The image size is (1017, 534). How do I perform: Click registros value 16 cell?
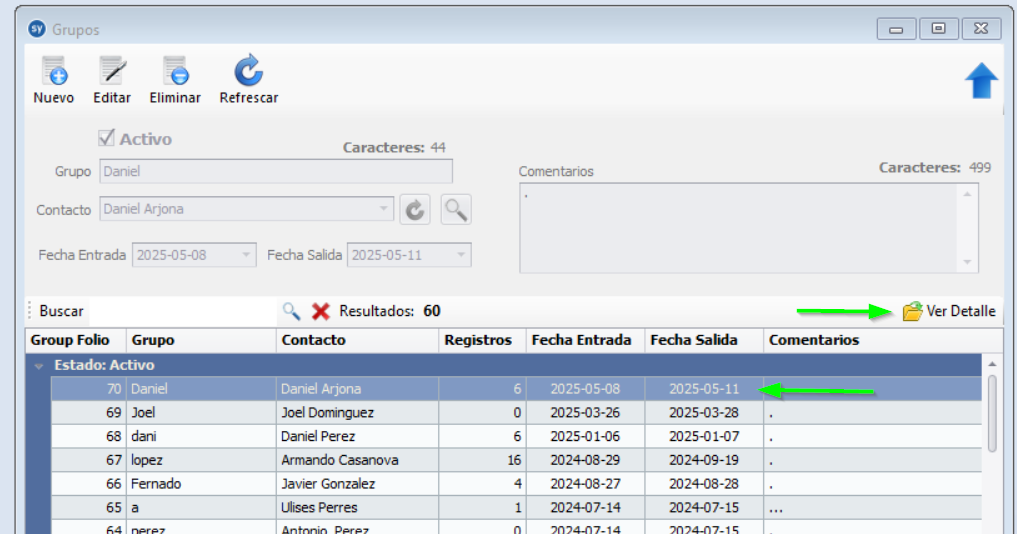pos(483,460)
